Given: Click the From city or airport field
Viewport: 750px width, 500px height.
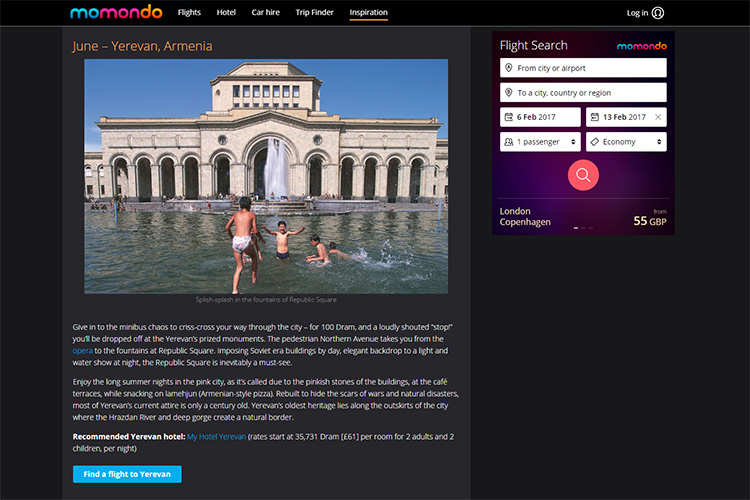Looking at the screenshot, I should tap(583, 68).
